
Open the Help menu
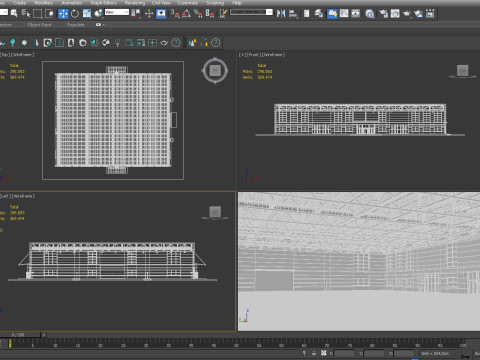tap(237, 3)
